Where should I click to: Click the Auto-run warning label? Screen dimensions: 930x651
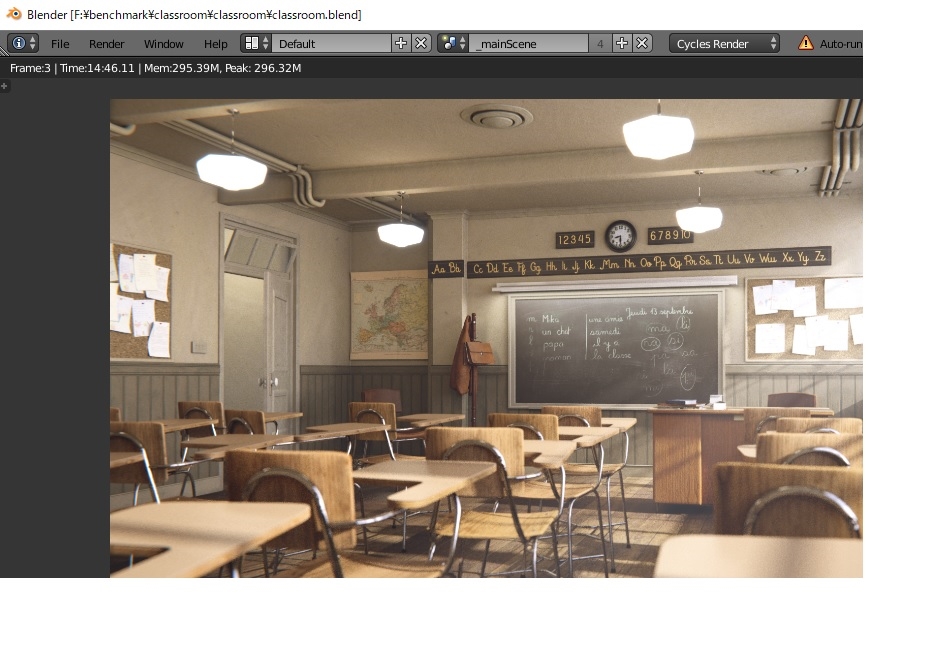(x=840, y=44)
